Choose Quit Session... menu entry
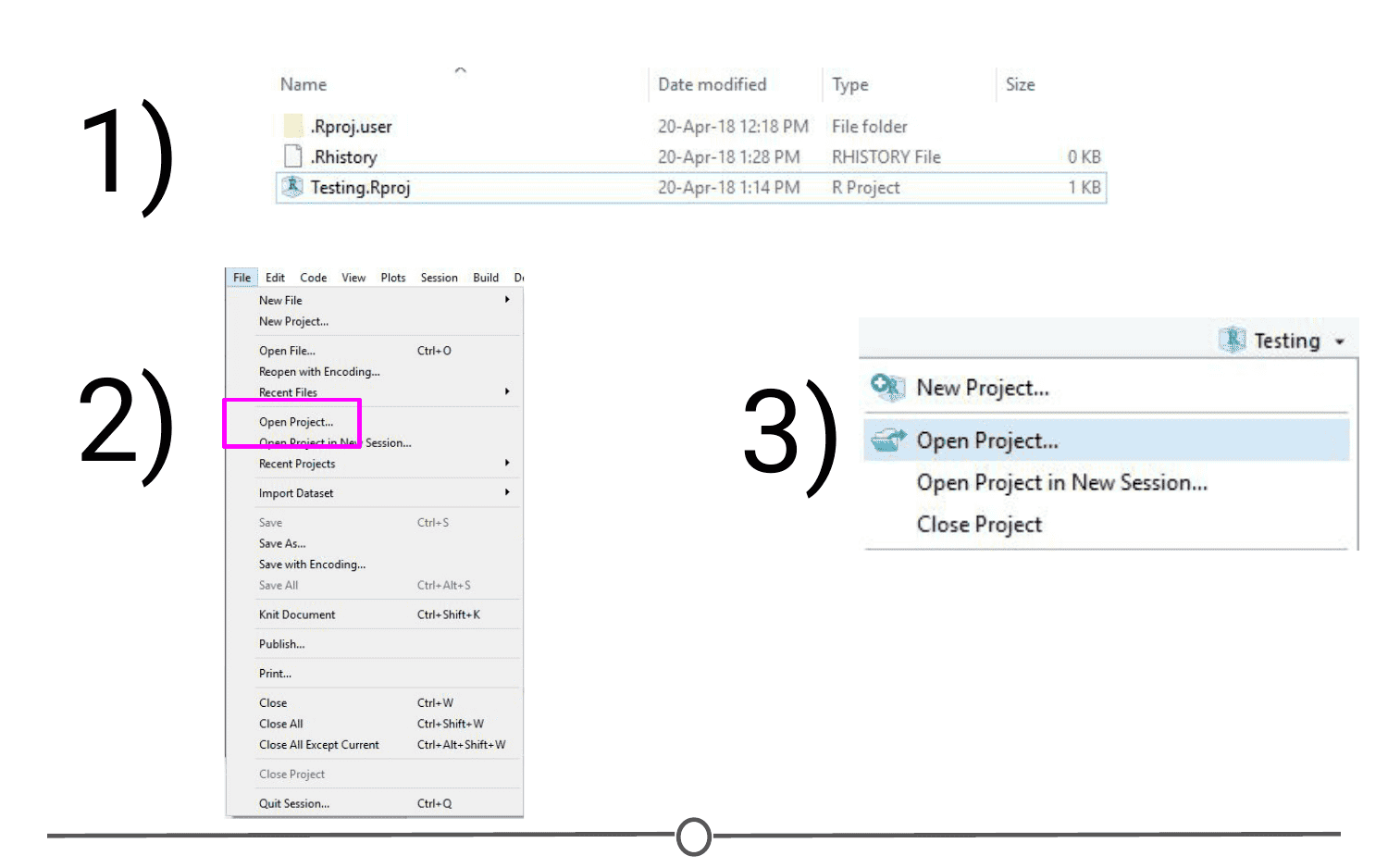This screenshot has height=868, width=1388. click(x=294, y=803)
